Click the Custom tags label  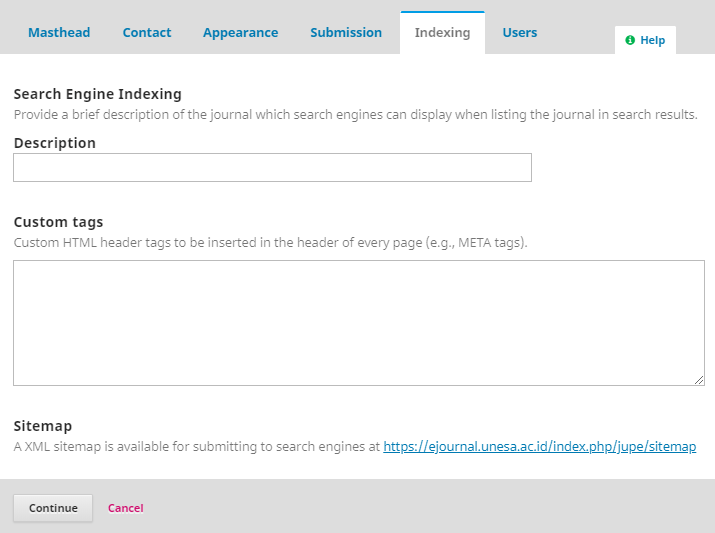click(x=58, y=222)
